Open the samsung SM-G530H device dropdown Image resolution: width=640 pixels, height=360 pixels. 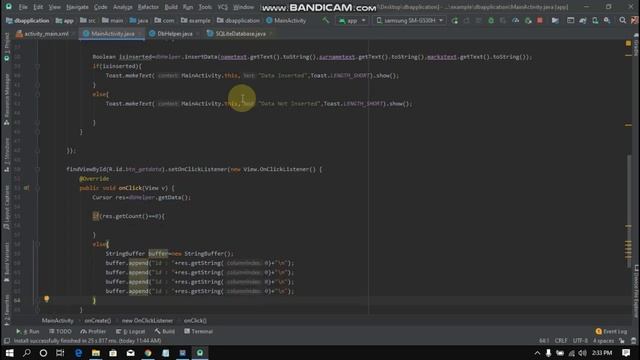coord(409,20)
